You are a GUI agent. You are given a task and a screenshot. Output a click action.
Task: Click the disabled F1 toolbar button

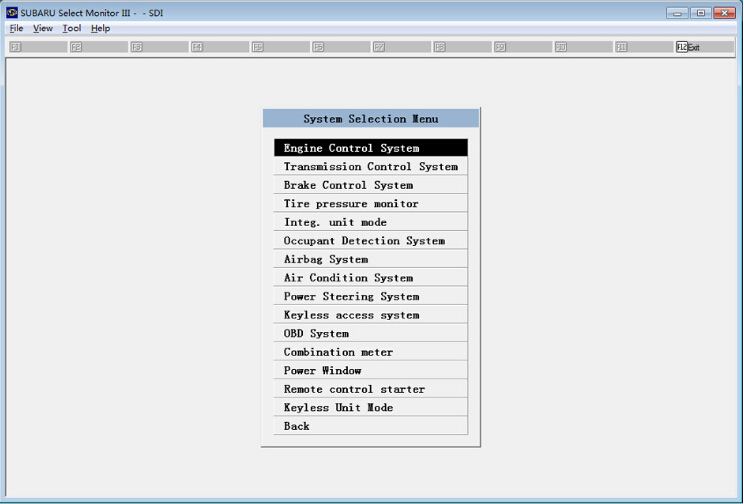point(37,47)
